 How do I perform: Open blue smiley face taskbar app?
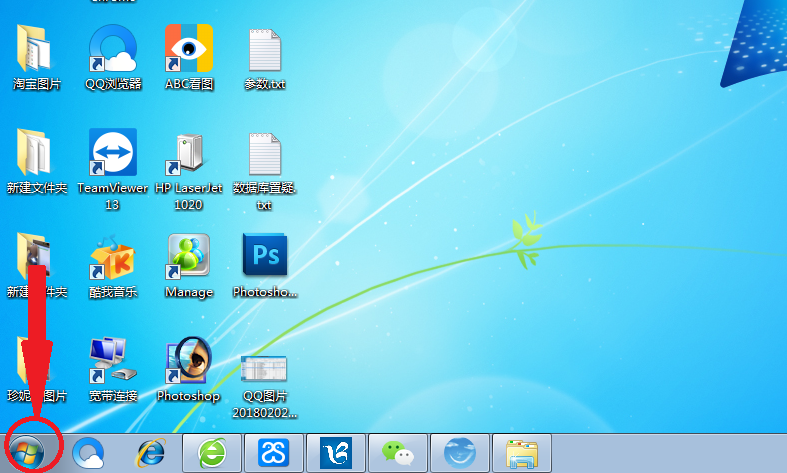[460, 453]
